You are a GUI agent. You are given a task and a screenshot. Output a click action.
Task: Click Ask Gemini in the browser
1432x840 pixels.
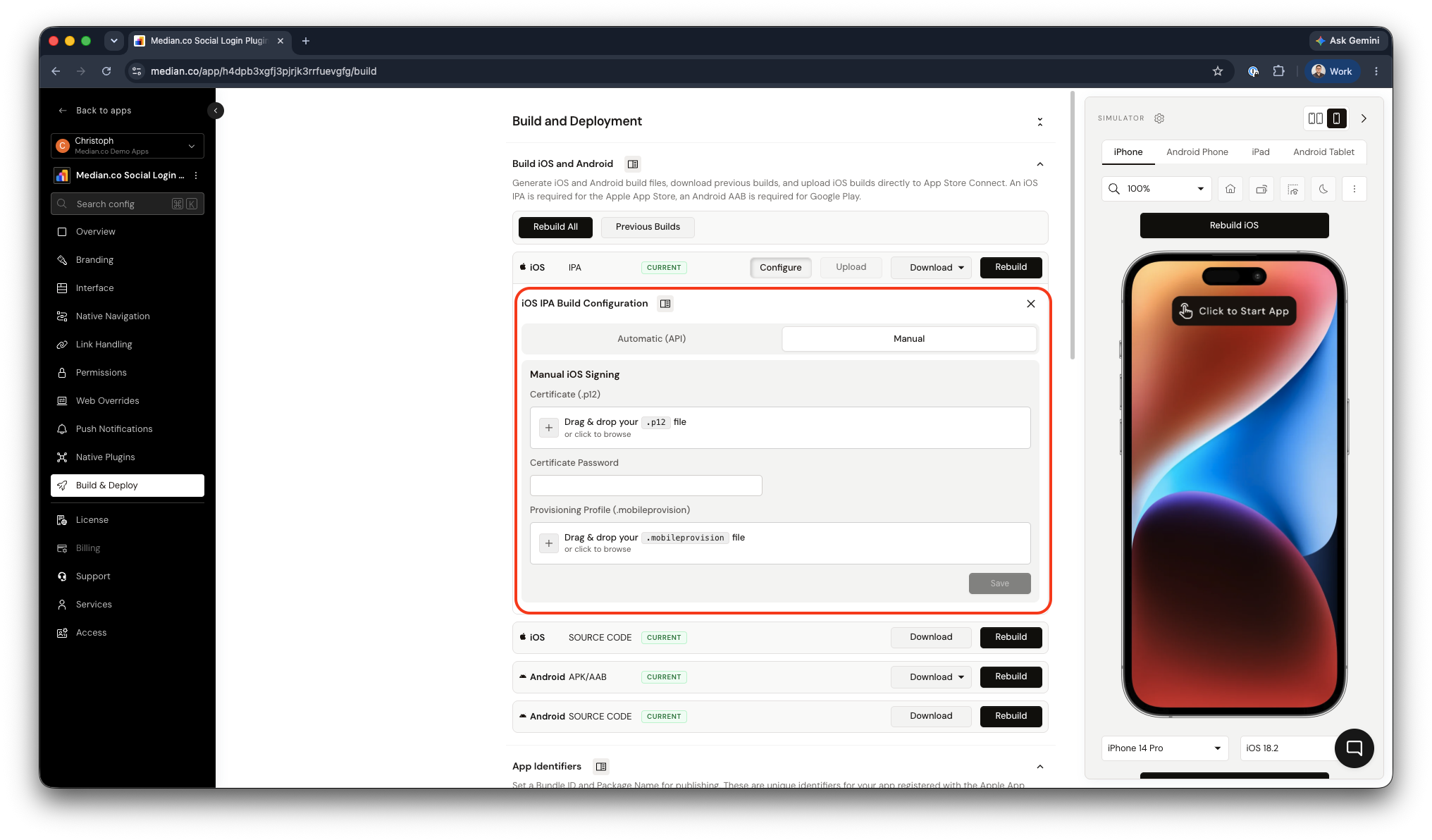pyautogui.click(x=1347, y=41)
